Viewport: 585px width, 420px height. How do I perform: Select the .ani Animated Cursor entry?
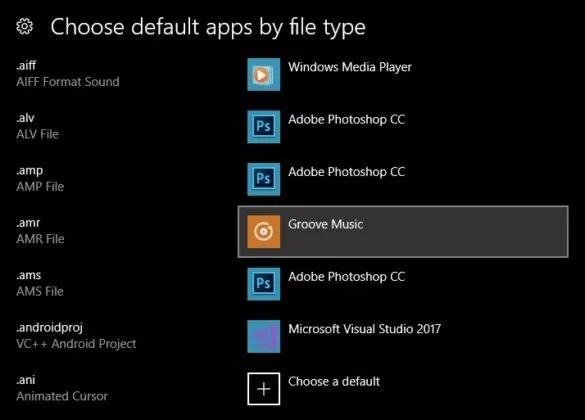[x=62, y=388]
